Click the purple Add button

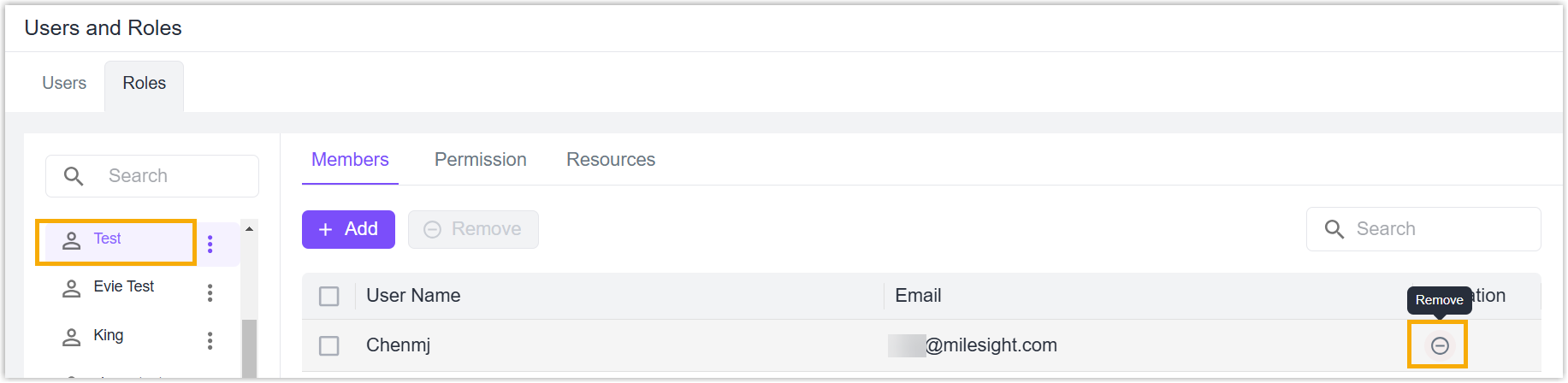coord(348,229)
